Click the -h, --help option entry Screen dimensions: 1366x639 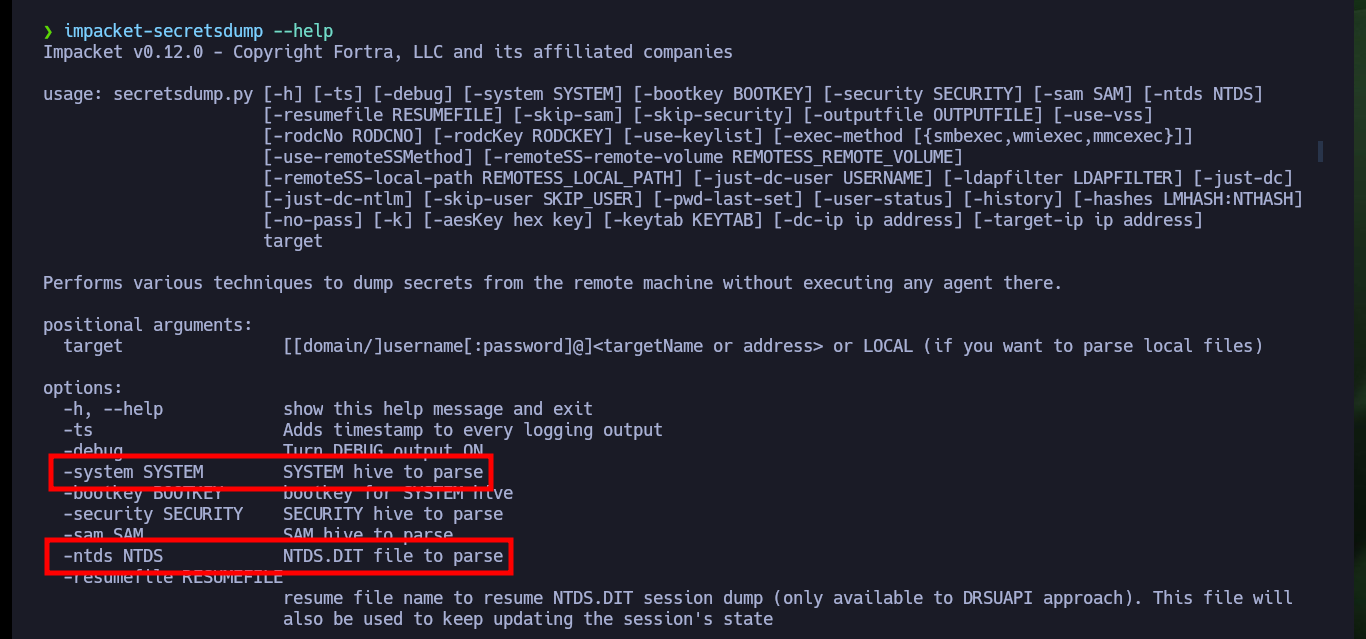pos(113,409)
